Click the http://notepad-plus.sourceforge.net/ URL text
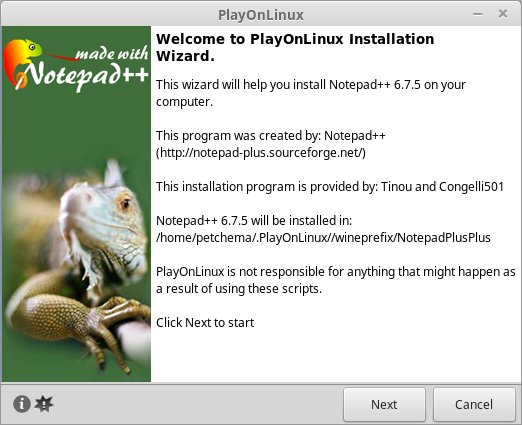 pos(261,153)
